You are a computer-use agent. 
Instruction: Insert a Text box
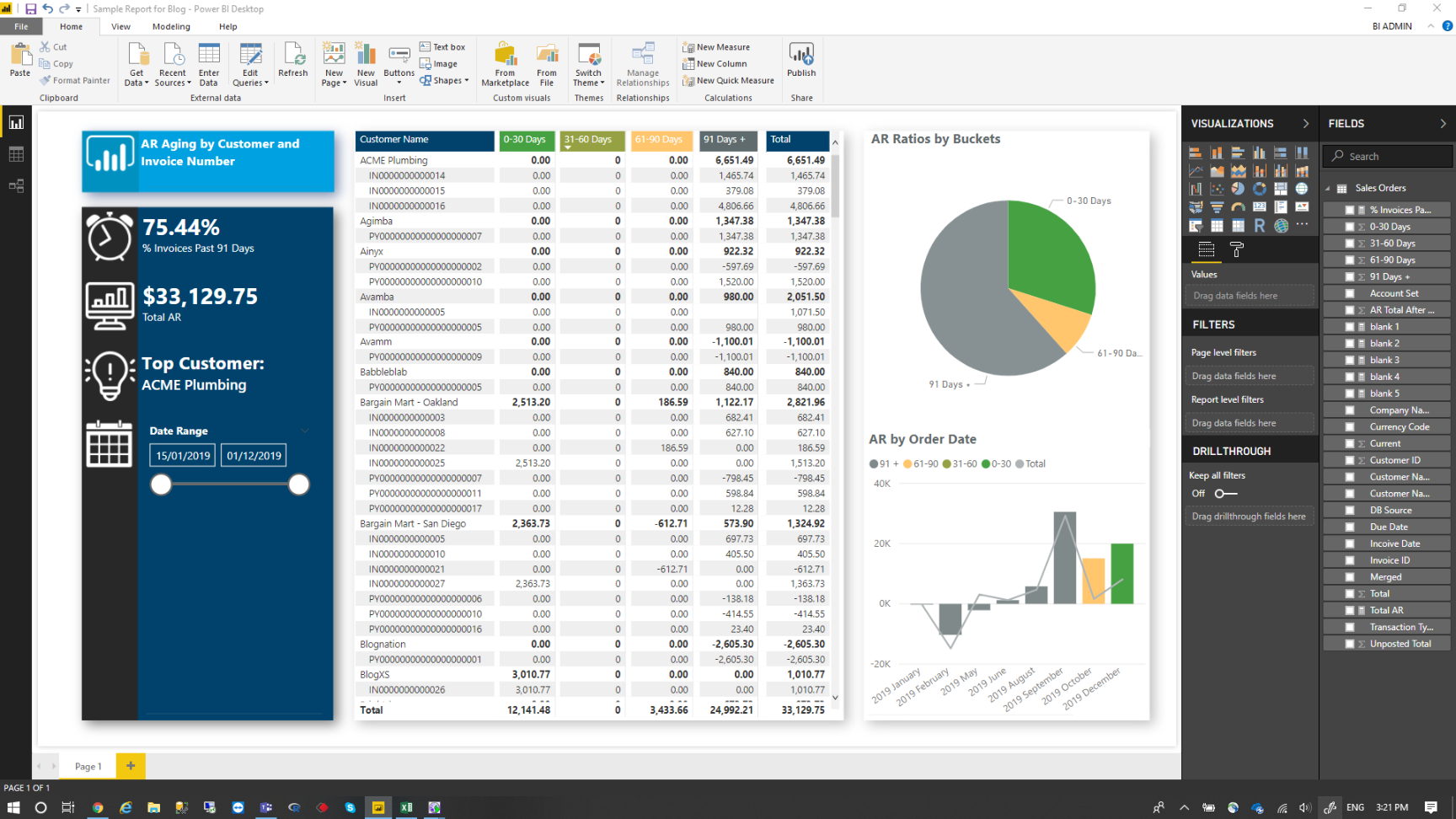click(x=442, y=47)
